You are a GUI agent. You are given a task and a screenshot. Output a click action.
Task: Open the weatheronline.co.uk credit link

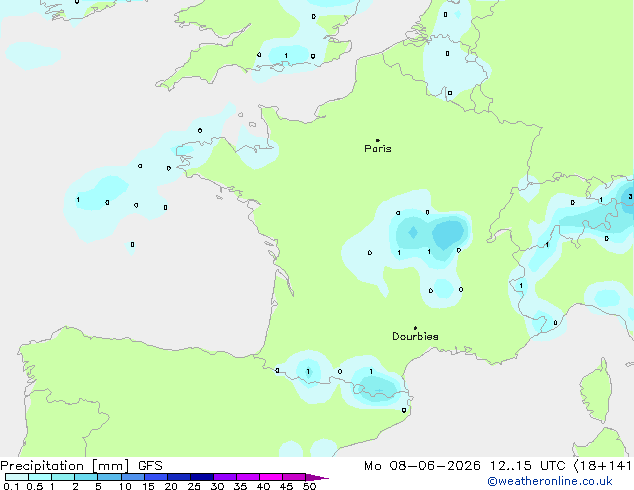point(550,481)
